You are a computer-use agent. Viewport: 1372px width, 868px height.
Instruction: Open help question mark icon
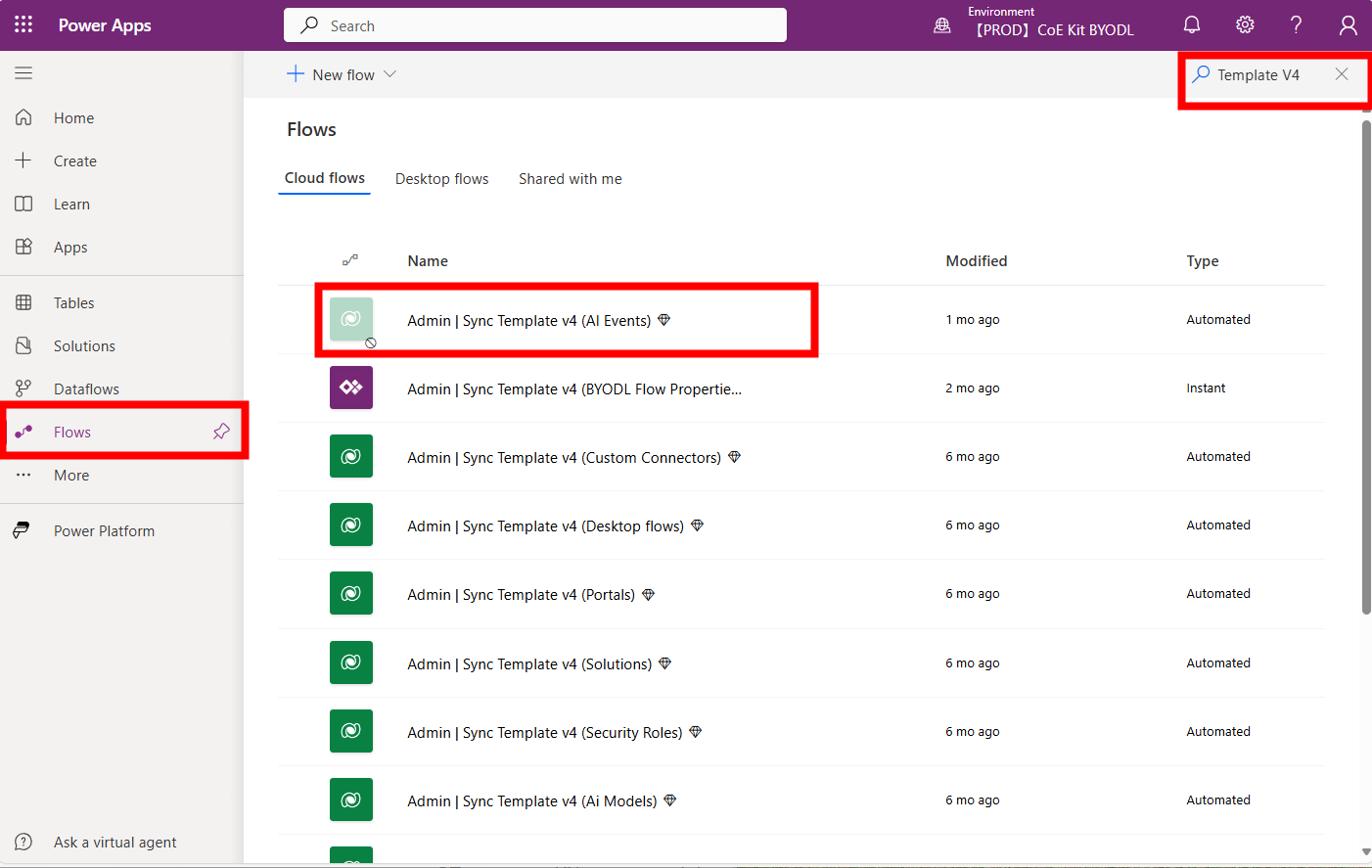1296,24
